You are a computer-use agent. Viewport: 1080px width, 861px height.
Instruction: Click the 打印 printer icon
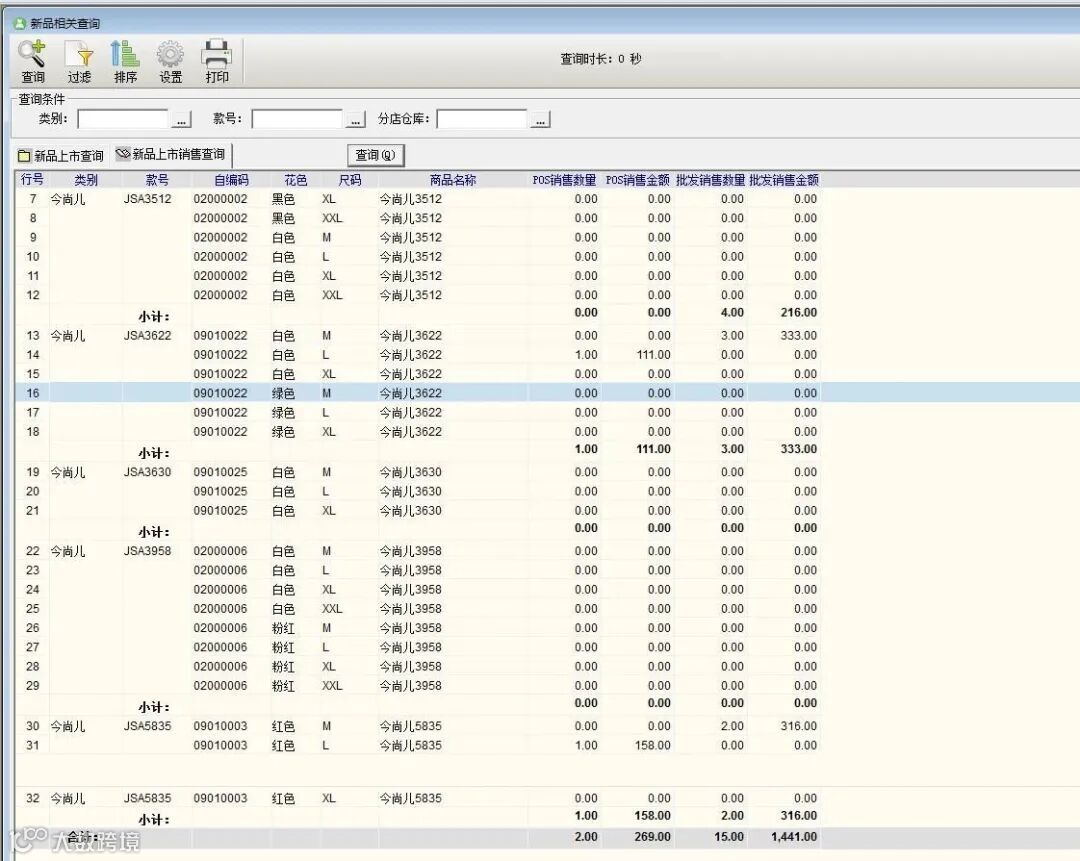pyautogui.click(x=217, y=61)
